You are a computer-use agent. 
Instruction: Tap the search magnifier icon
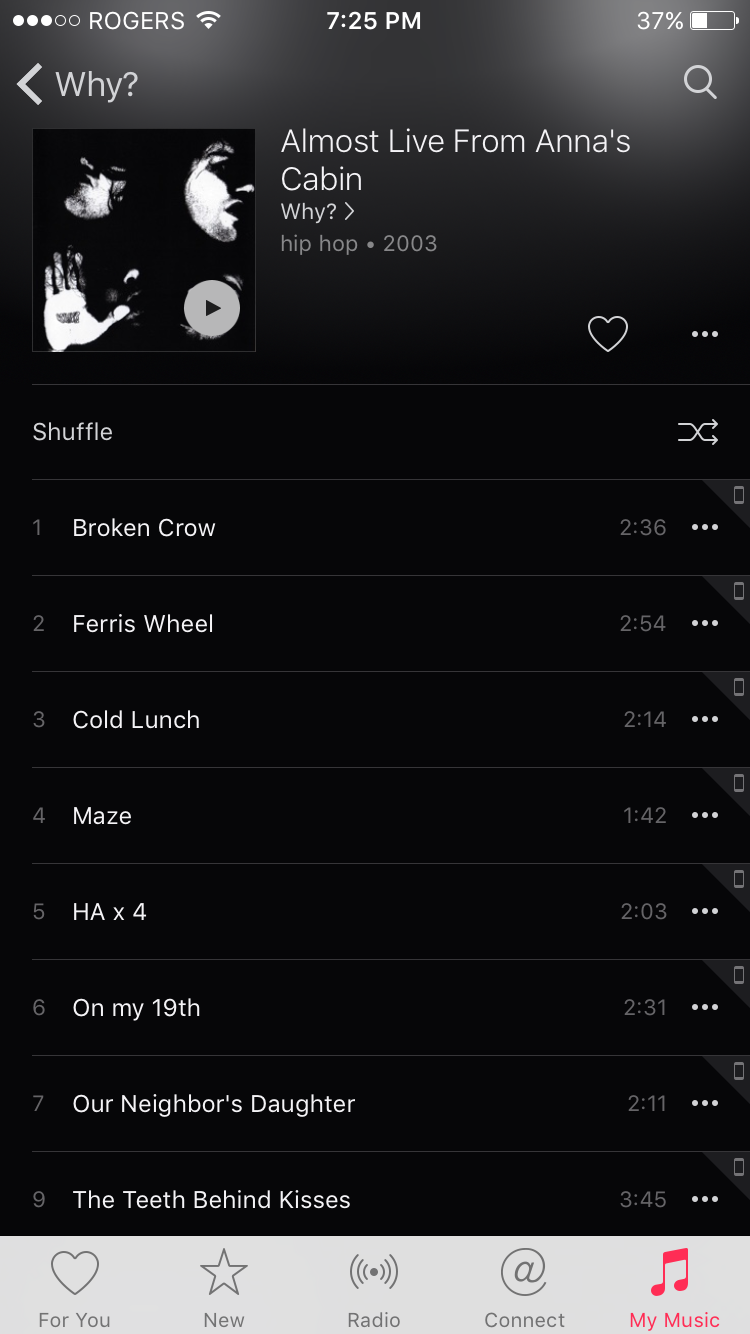[700, 83]
